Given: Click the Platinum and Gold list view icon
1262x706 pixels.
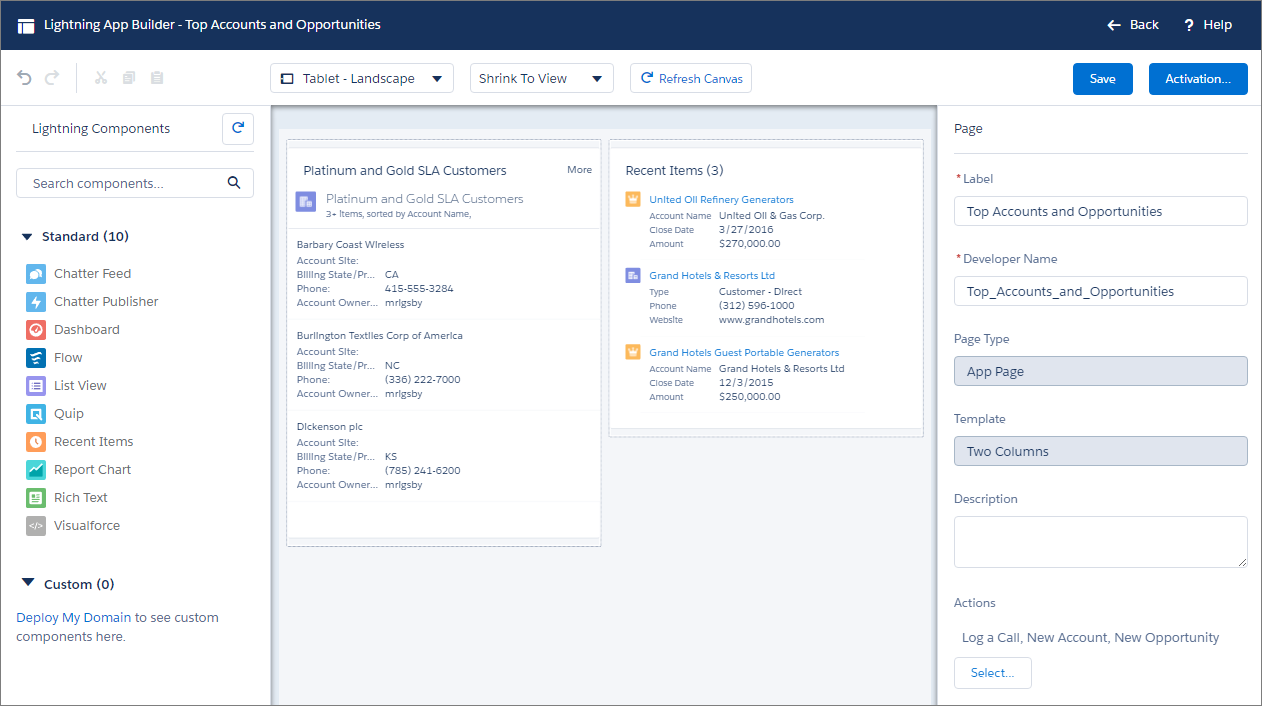Looking at the screenshot, I should pyautogui.click(x=306, y=202).
